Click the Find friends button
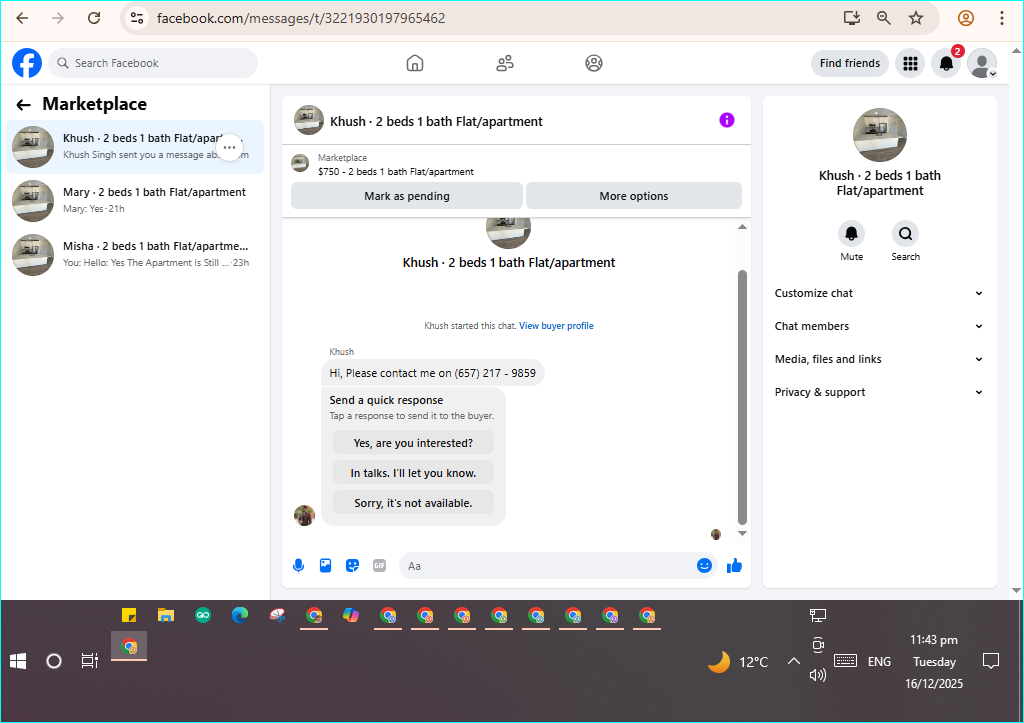This screenshot has width=1024, height=723. point(850,63)
